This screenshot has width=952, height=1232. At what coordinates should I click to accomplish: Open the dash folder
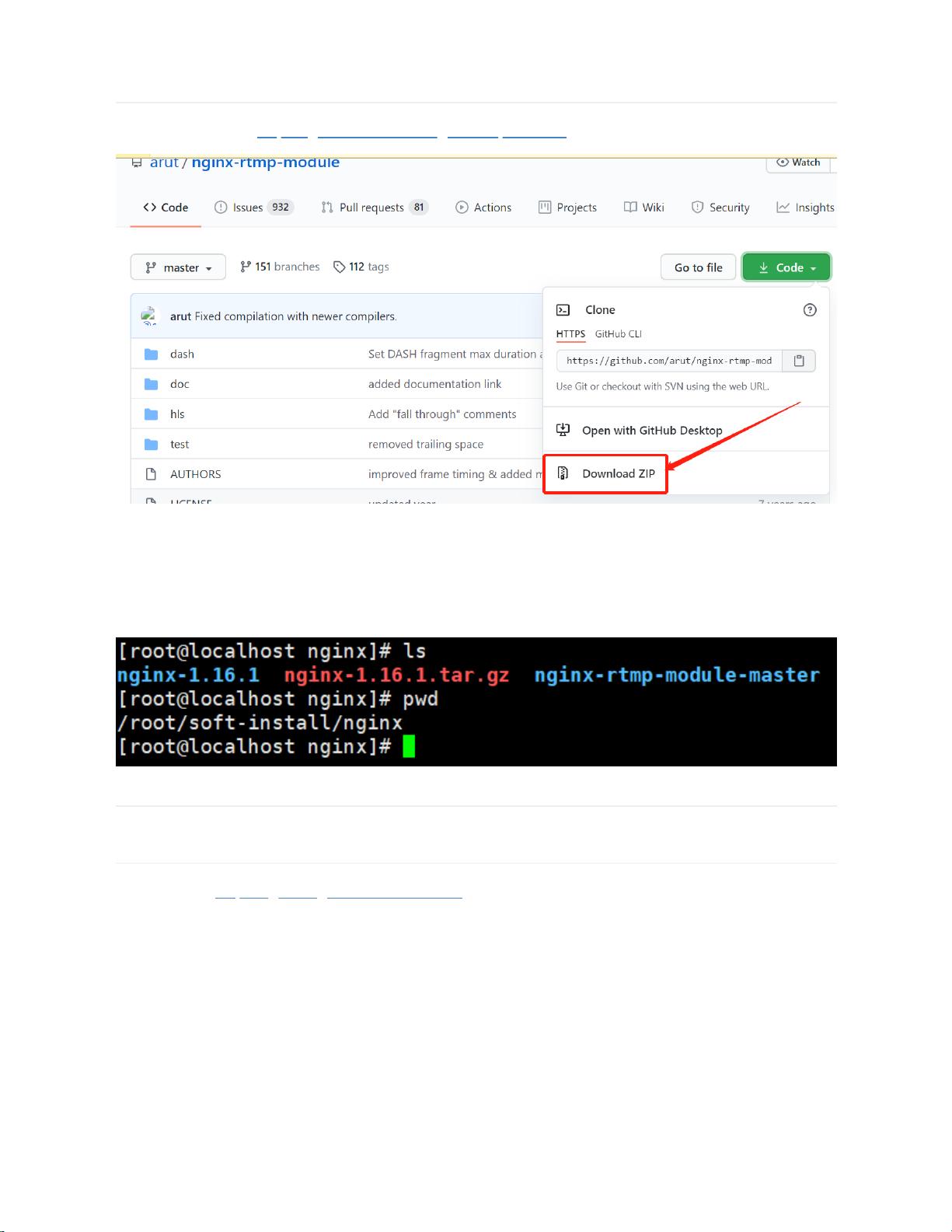pyautogui.click(x=182, y=354)
